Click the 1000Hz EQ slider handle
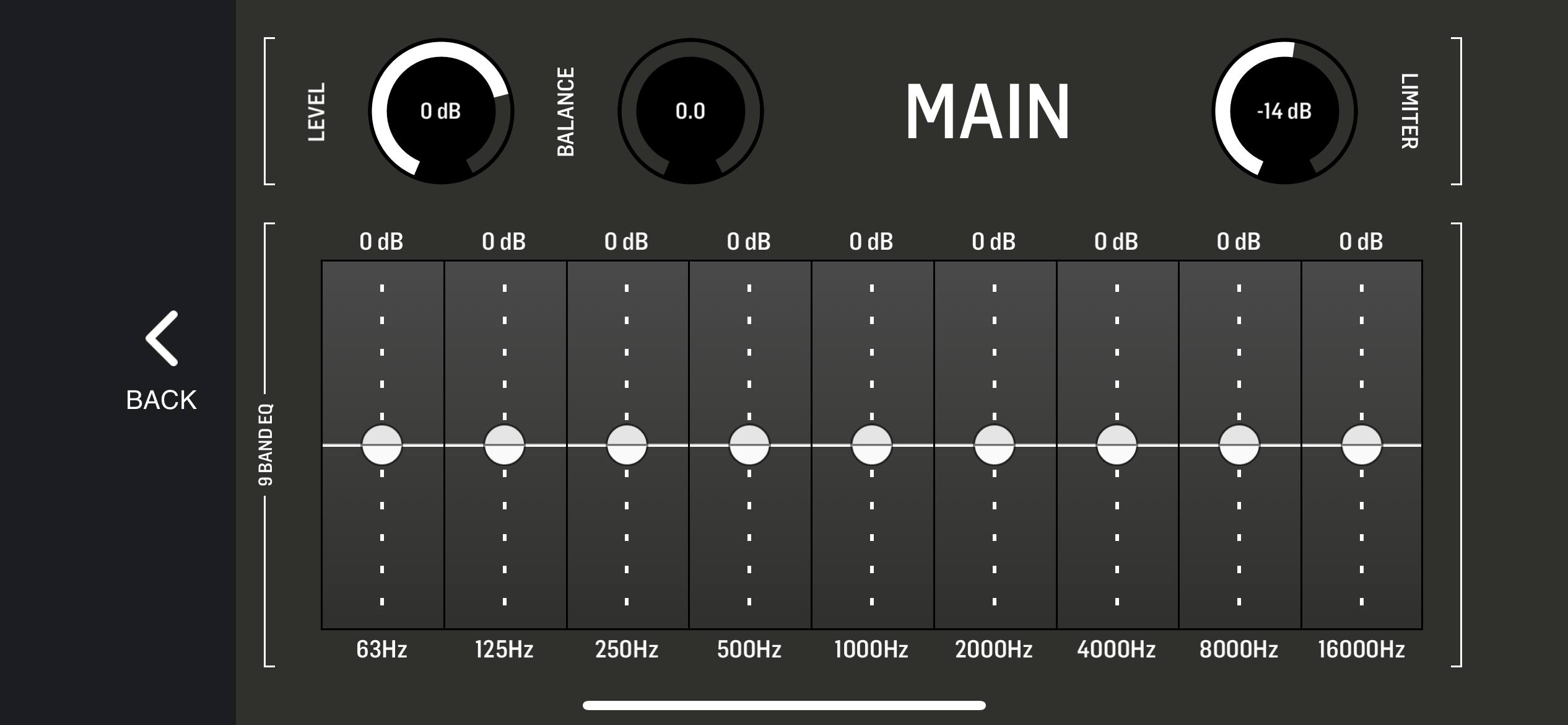Image resolution: width=1568 pixels, height=725 pixels. click(x=872, y=445)
